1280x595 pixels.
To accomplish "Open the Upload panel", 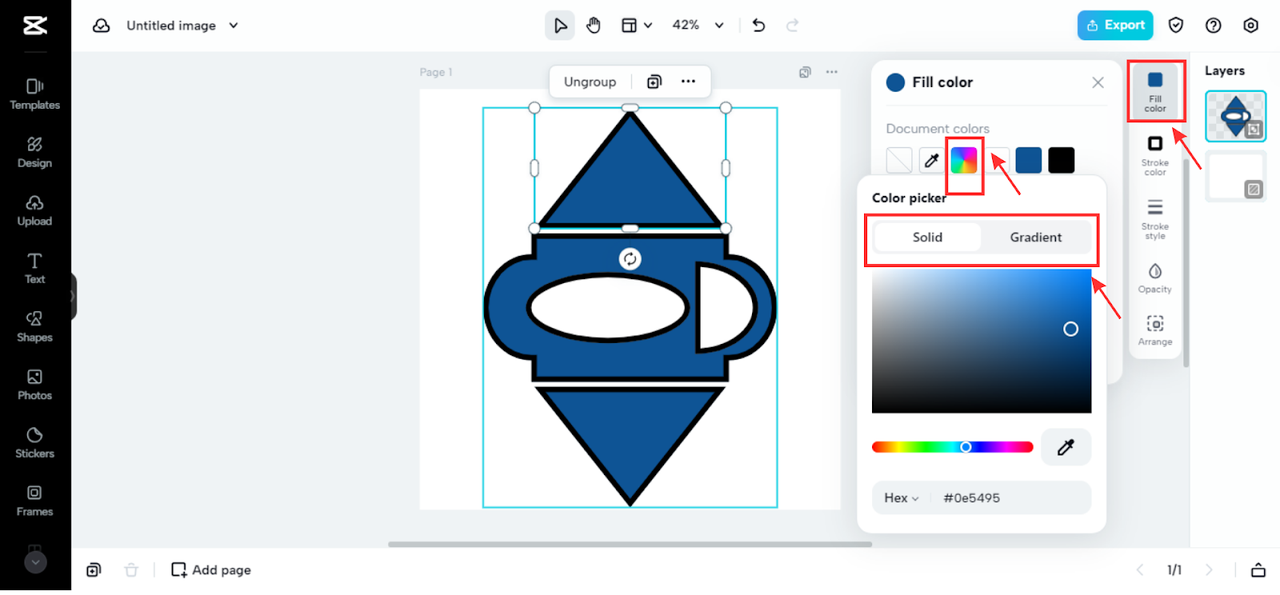I will (35, 210).
